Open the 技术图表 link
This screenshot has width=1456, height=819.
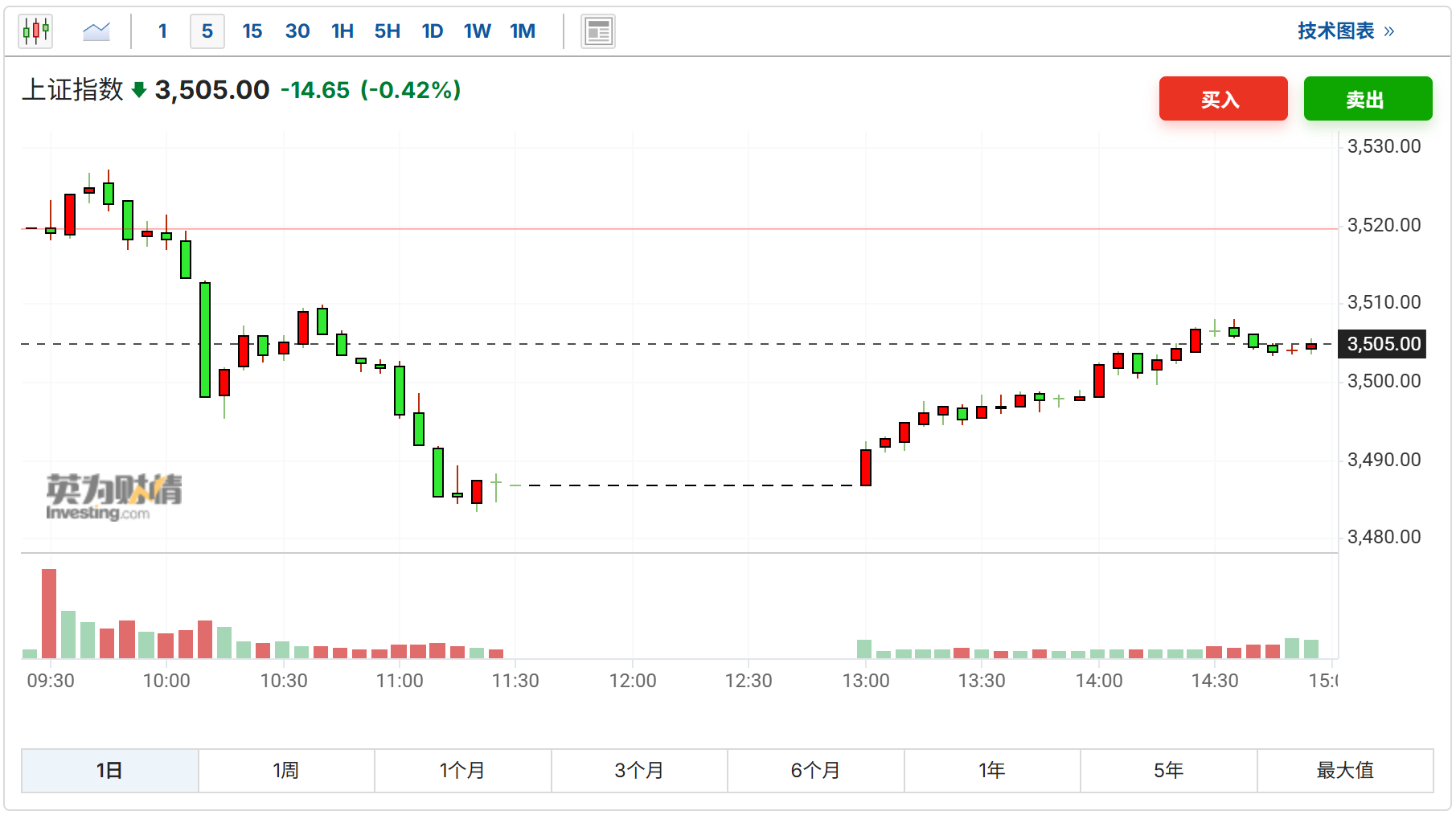1346,31
